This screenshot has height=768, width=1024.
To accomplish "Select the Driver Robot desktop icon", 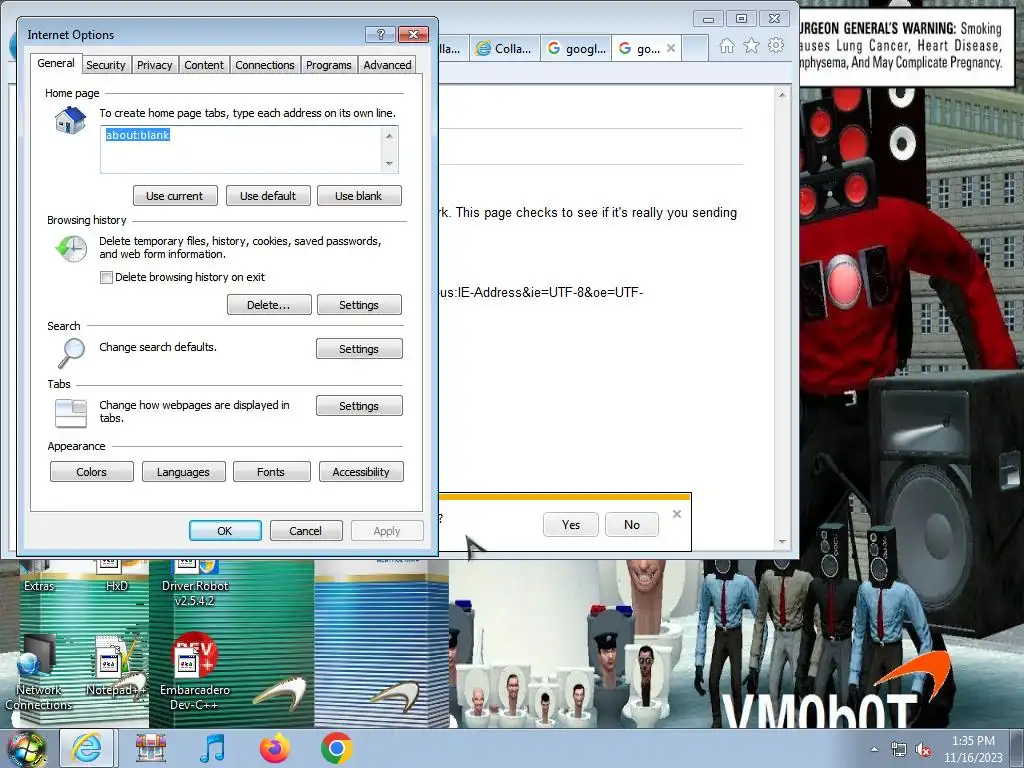I will tap(195, 583).
